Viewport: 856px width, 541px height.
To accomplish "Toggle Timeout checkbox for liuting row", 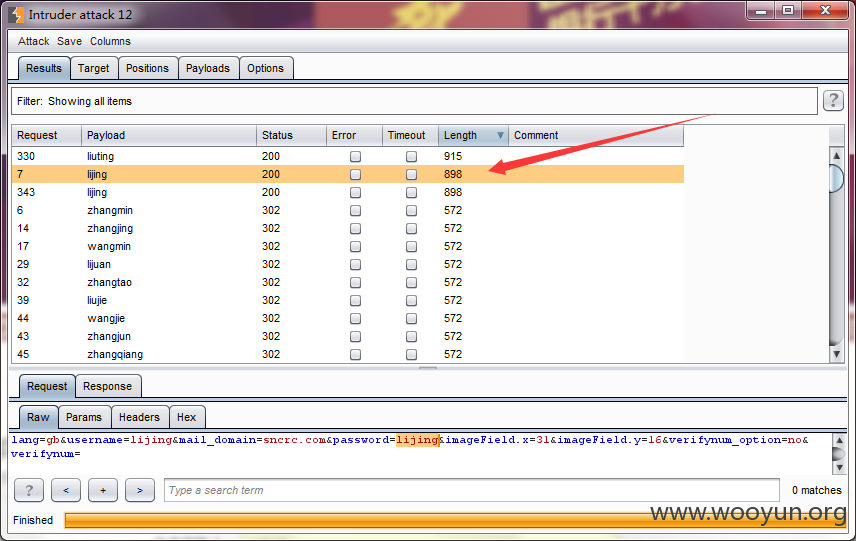I will 412,157.
